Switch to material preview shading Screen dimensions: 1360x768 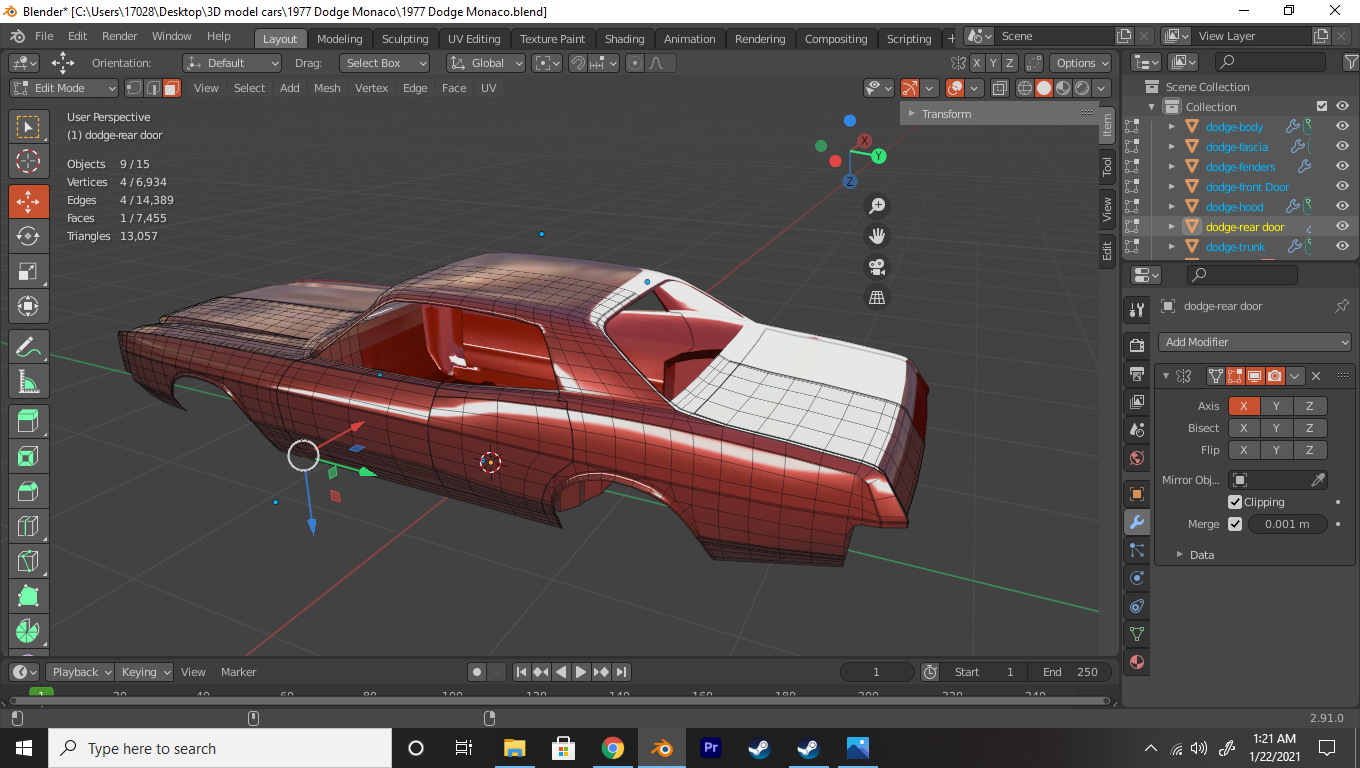[x=1063, y=88]
